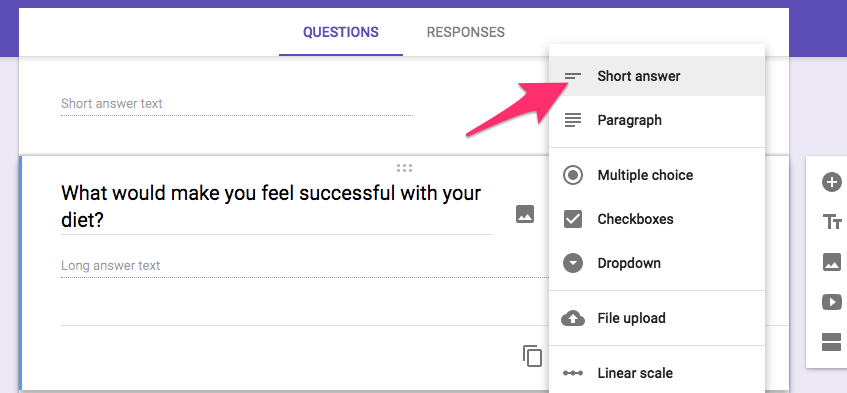847x393 pixels.
Task: Click the add section sidebar icon
Action: 832,342
